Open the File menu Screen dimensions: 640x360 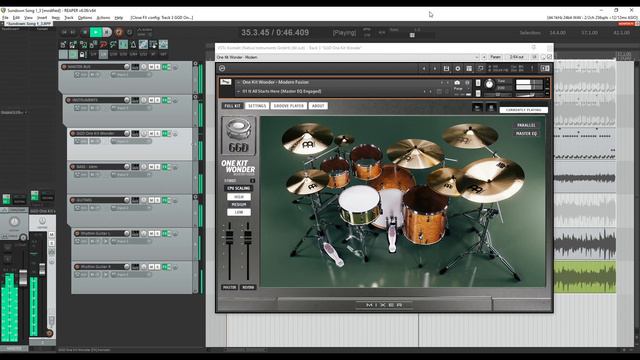(x=5, y=18)
